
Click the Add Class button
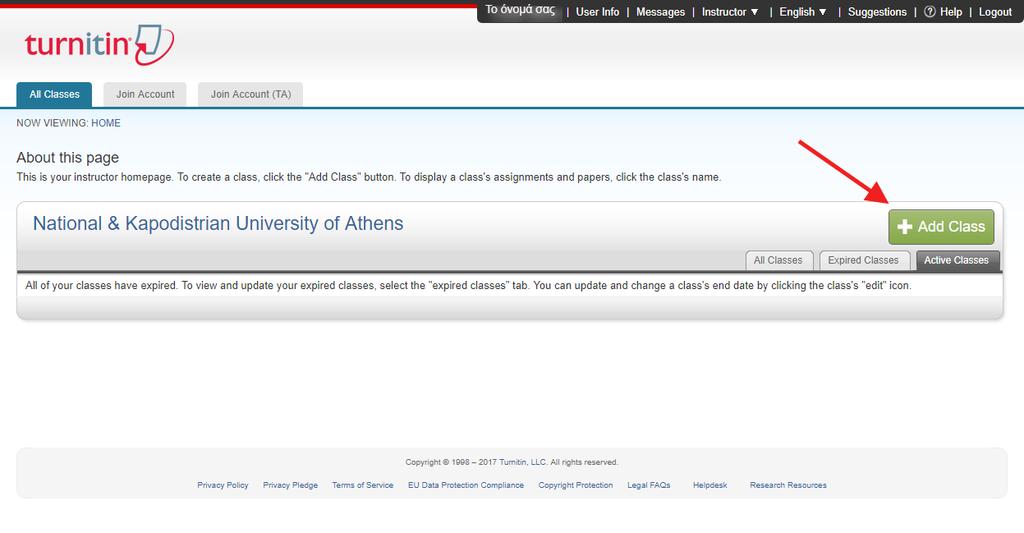pyautogui.click(x=941, y=227)
